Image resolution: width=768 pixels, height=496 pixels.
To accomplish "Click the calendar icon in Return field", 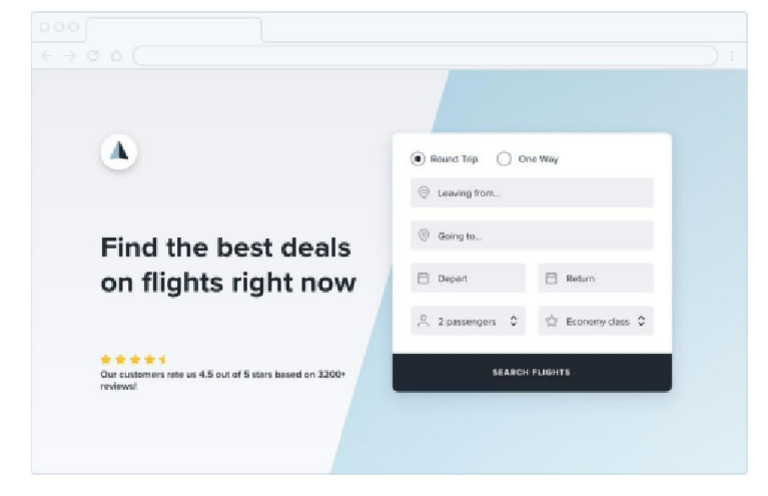I will pos(551,278).
